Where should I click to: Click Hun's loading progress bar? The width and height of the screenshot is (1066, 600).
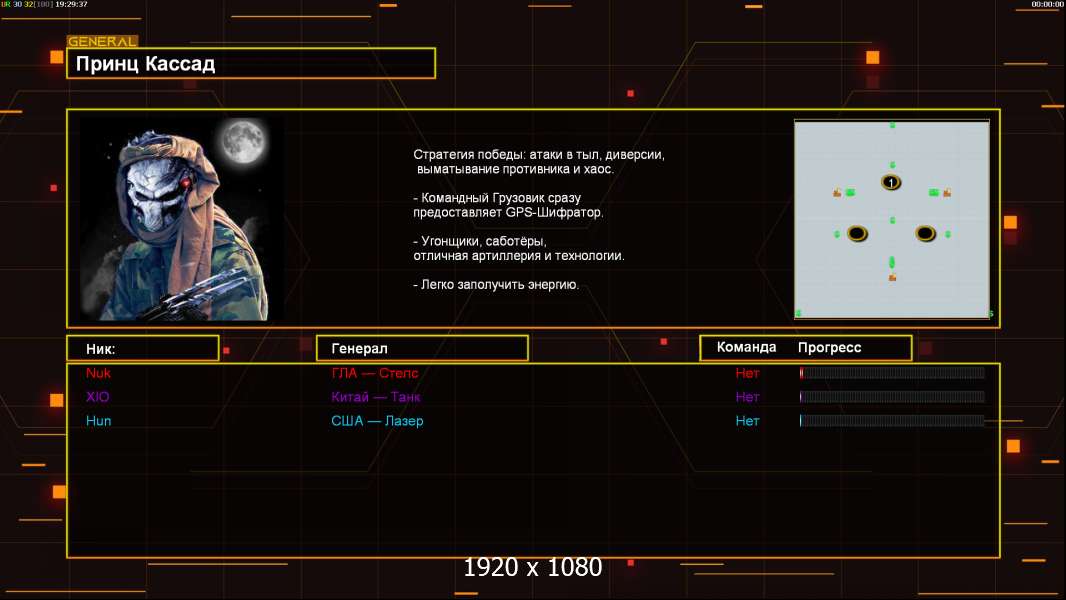click(892, 421)
